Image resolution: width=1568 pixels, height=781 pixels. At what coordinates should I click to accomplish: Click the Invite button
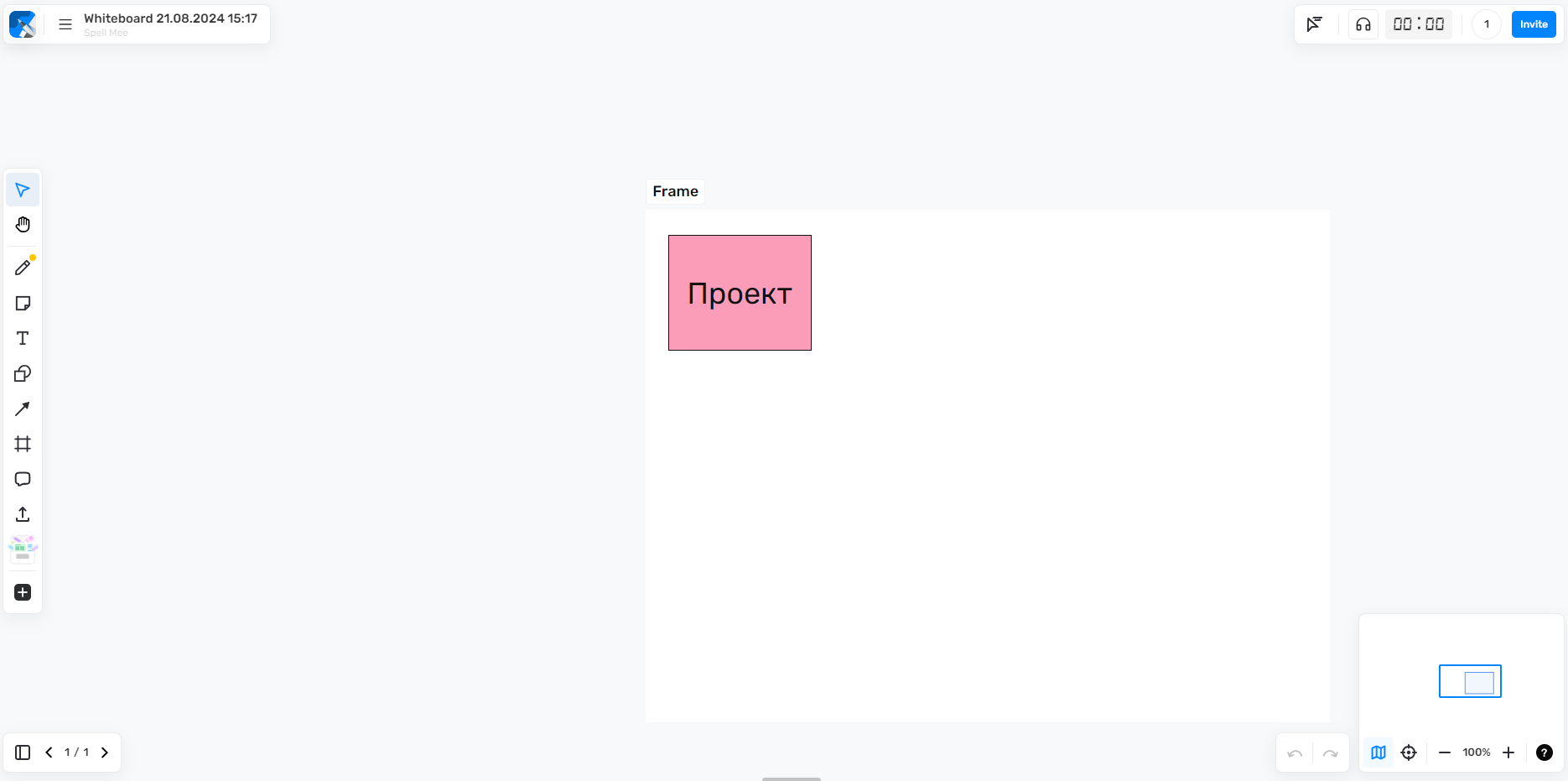tap(1534, 24)
